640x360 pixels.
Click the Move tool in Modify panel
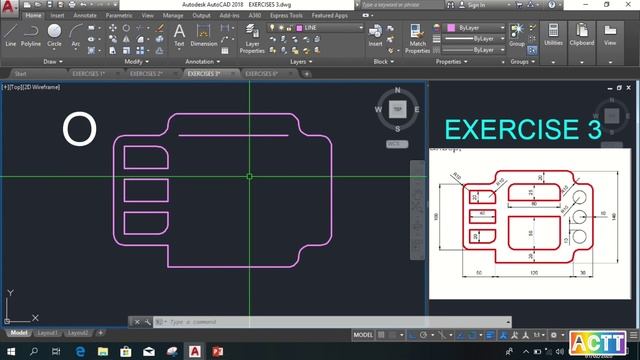pyautogui.click(x=113, y=28)
